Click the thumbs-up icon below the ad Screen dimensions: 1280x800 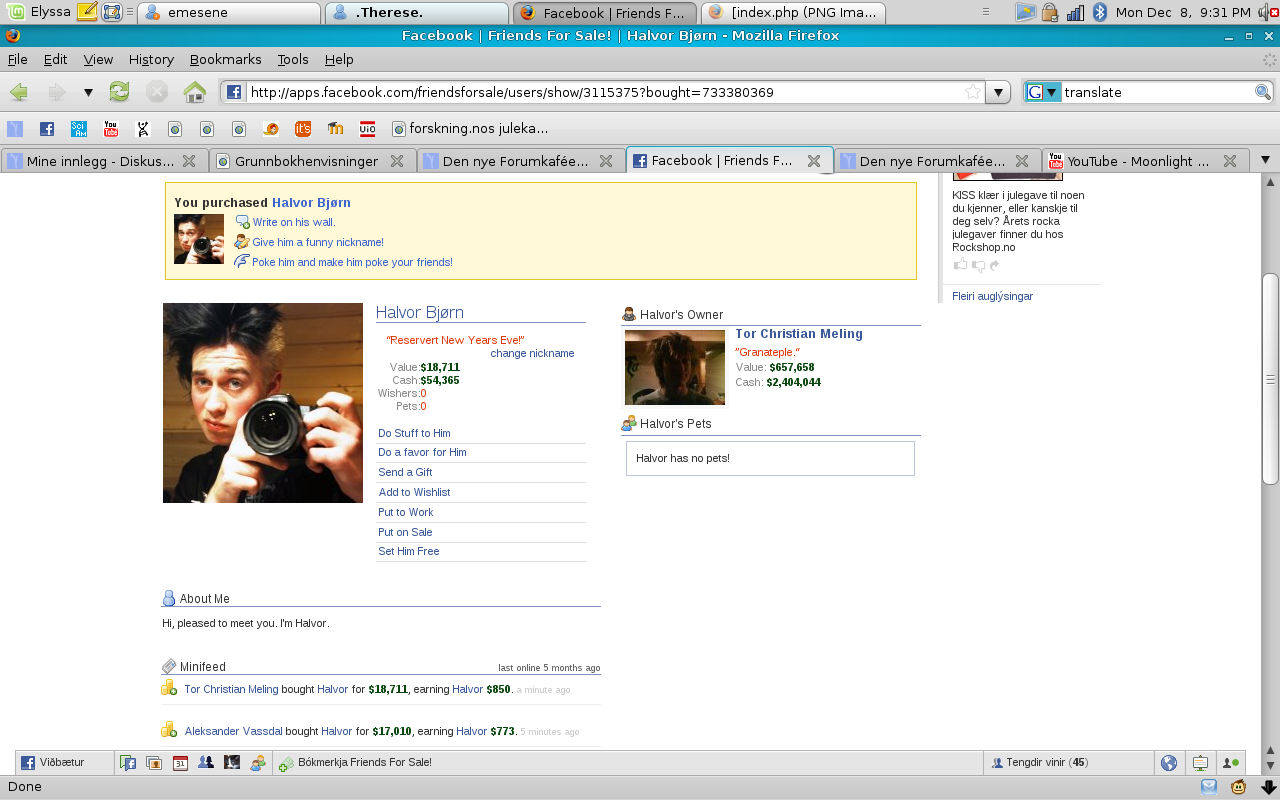[x=960, y=265]
